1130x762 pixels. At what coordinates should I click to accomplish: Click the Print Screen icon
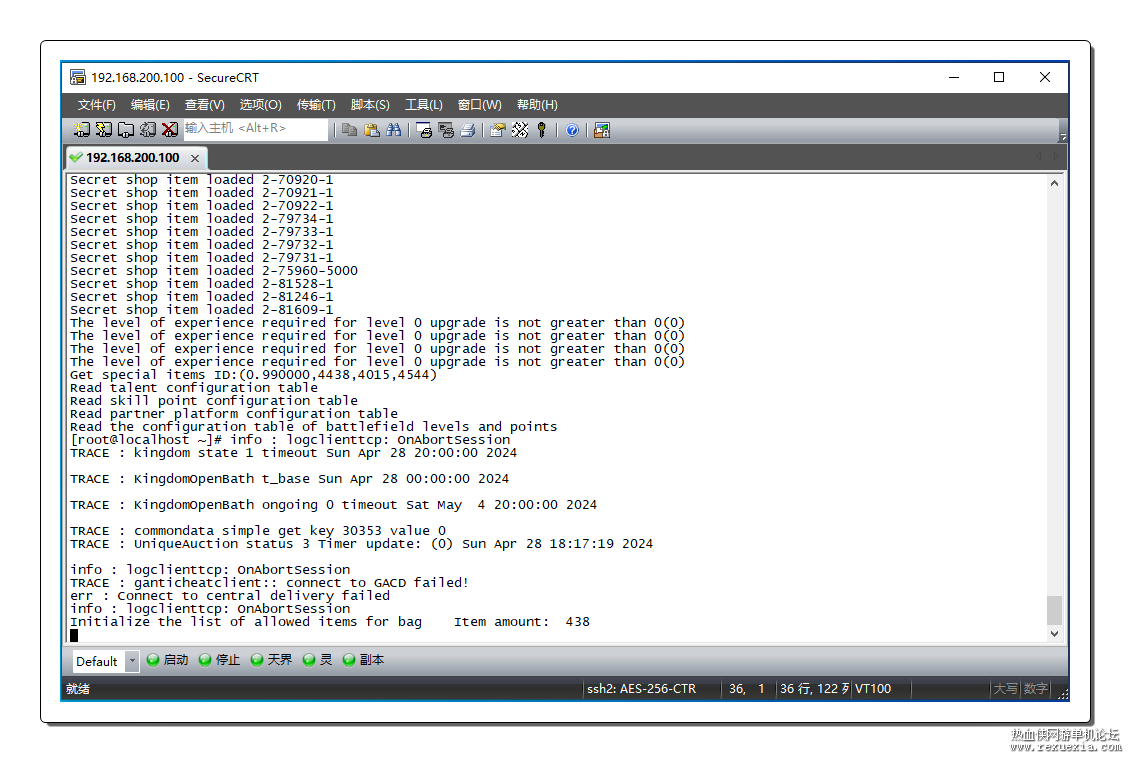click(424, 130)
